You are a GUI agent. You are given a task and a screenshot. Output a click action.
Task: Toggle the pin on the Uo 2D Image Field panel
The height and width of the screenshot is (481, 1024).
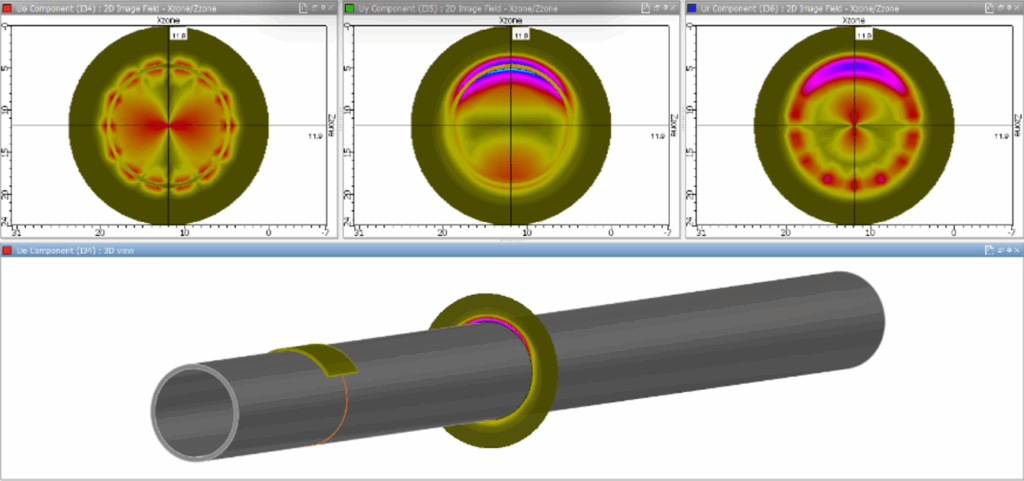pyautogui.click(x=322, y=7)
